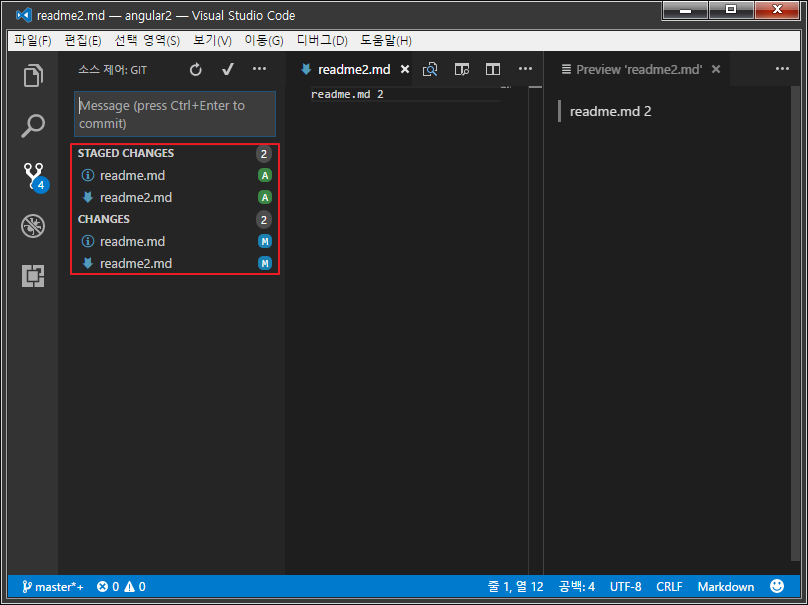Open the Source Control view icon
The height and width of the screenshot is (605, 808).
coord(33,176)
